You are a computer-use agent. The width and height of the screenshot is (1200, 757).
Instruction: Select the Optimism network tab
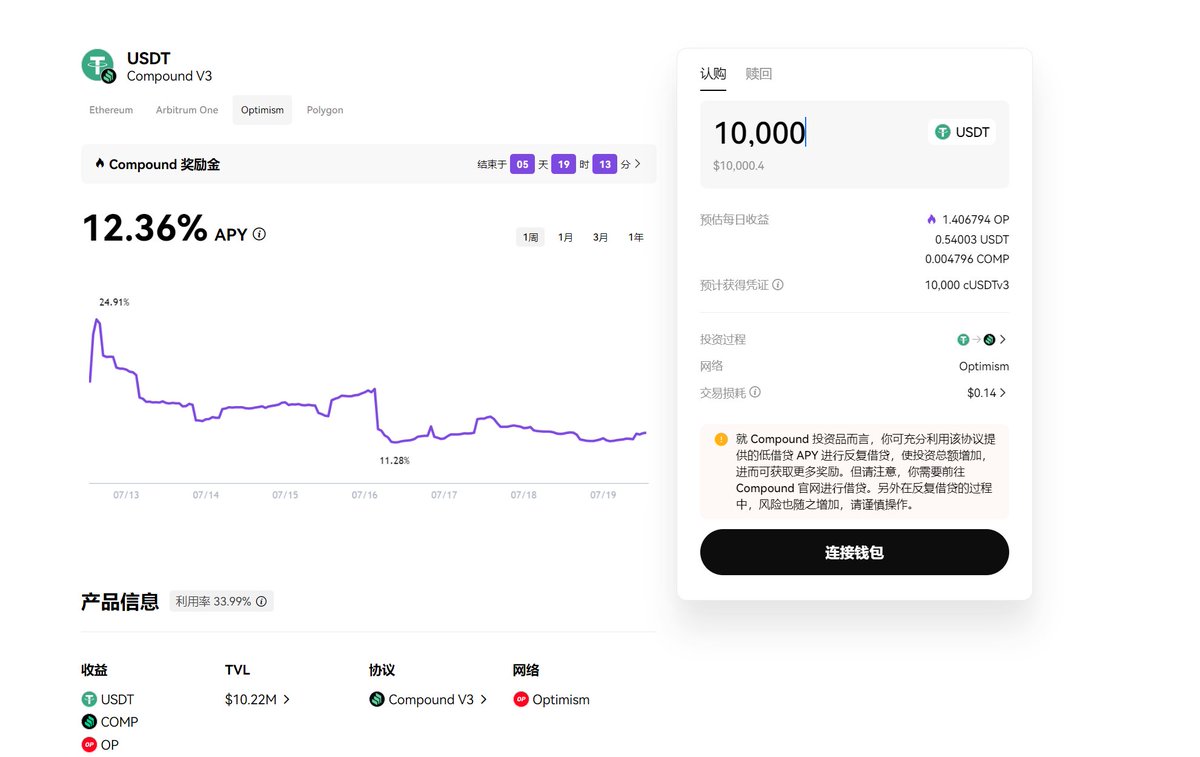pyautogui.click(x=262, y=110)
